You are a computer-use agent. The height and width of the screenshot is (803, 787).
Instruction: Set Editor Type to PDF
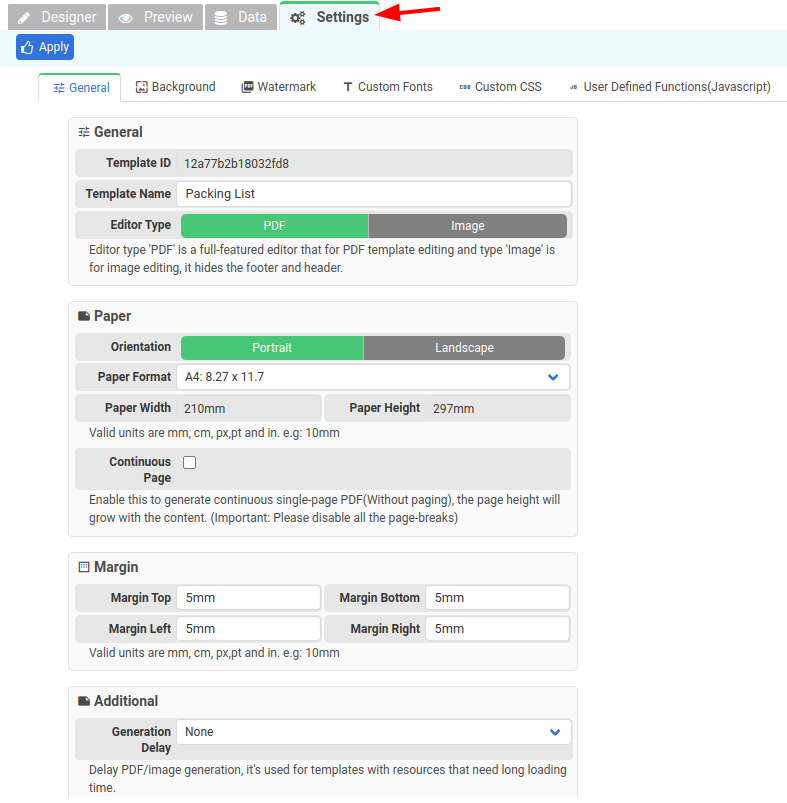(274, 226)
